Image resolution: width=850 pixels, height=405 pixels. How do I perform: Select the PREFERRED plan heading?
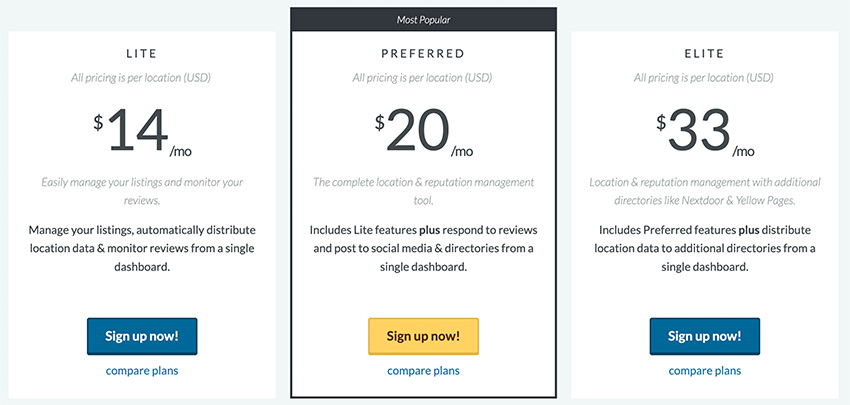423,53
